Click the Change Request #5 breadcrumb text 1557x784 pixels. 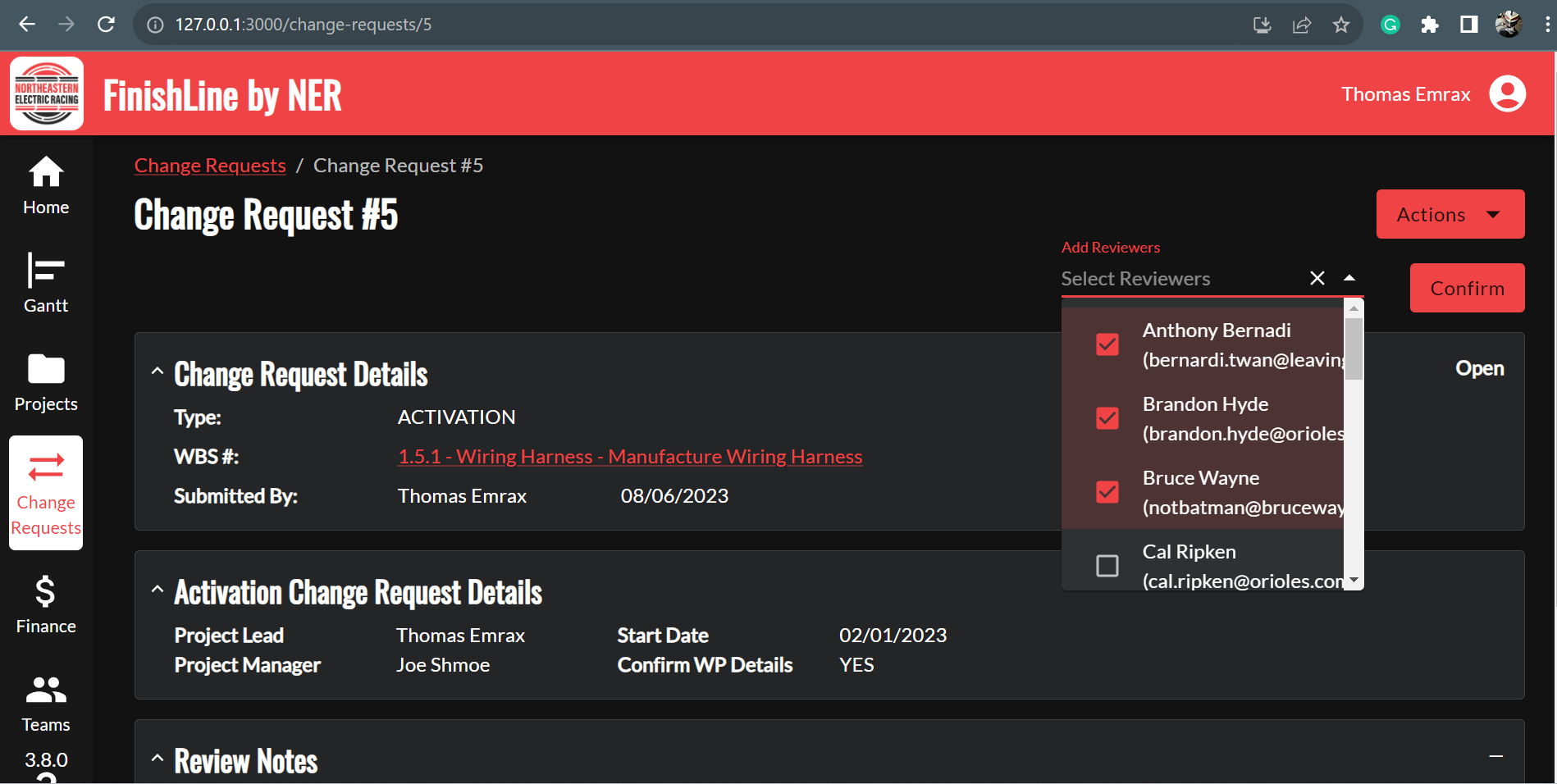point(398,166)
